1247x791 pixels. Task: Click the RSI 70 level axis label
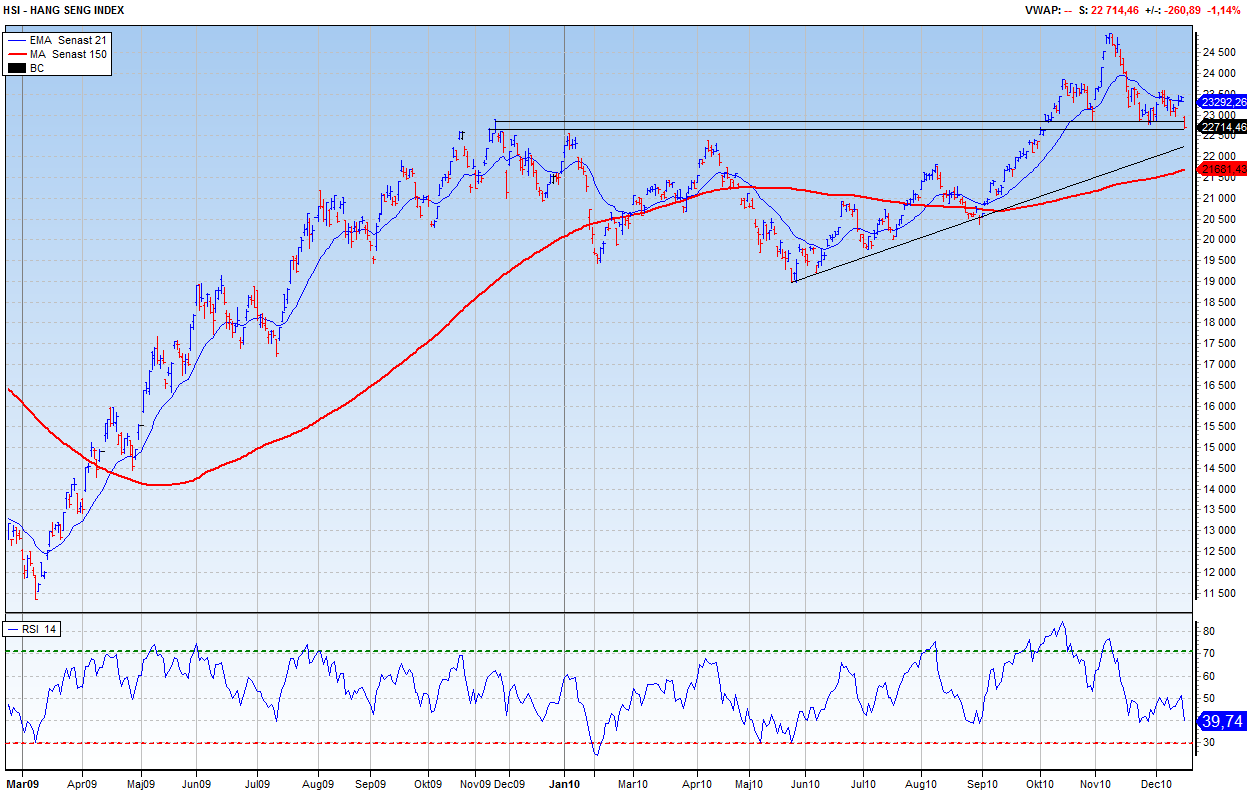click(x=1208, y=654)
